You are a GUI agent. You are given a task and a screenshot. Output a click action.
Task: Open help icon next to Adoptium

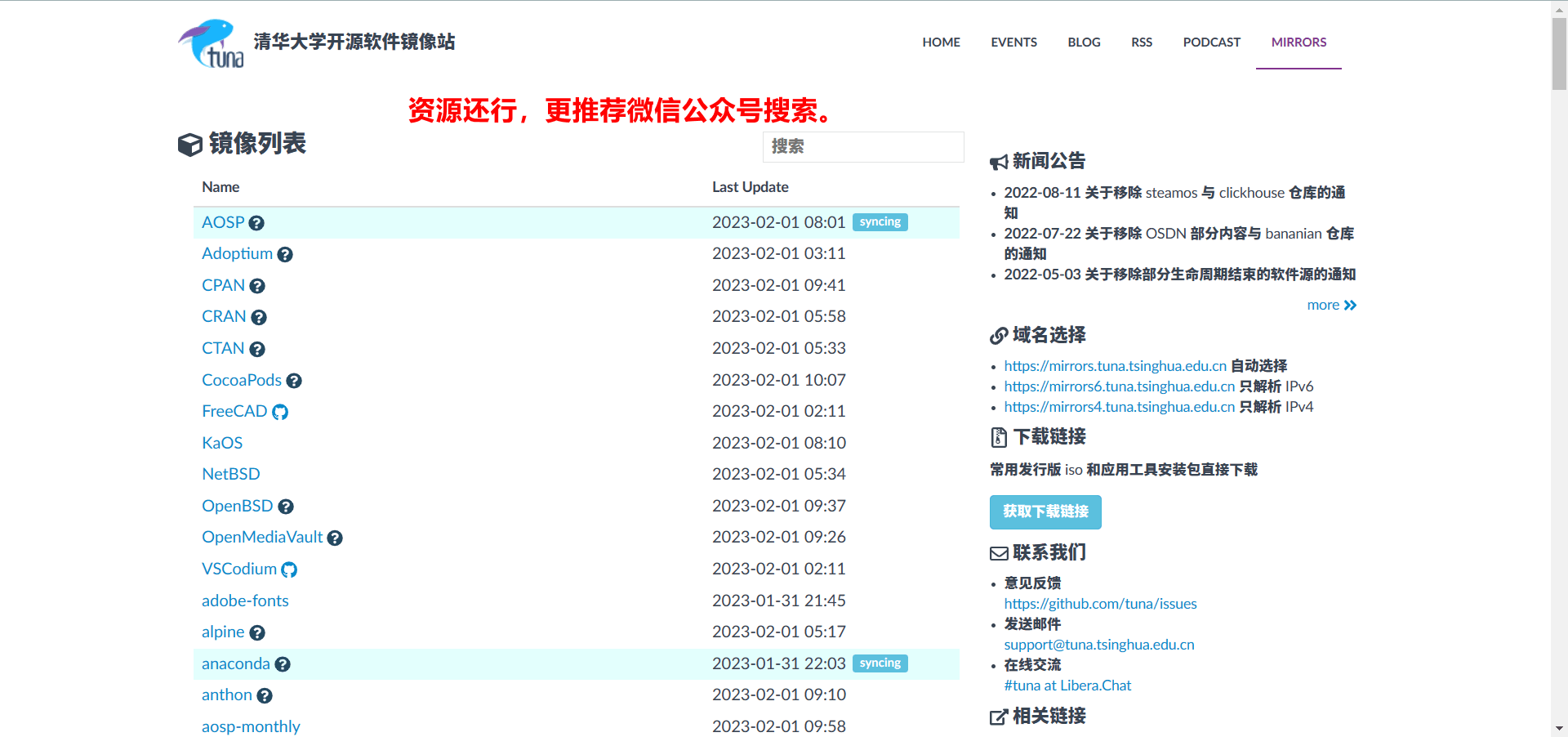click(285, 255)
